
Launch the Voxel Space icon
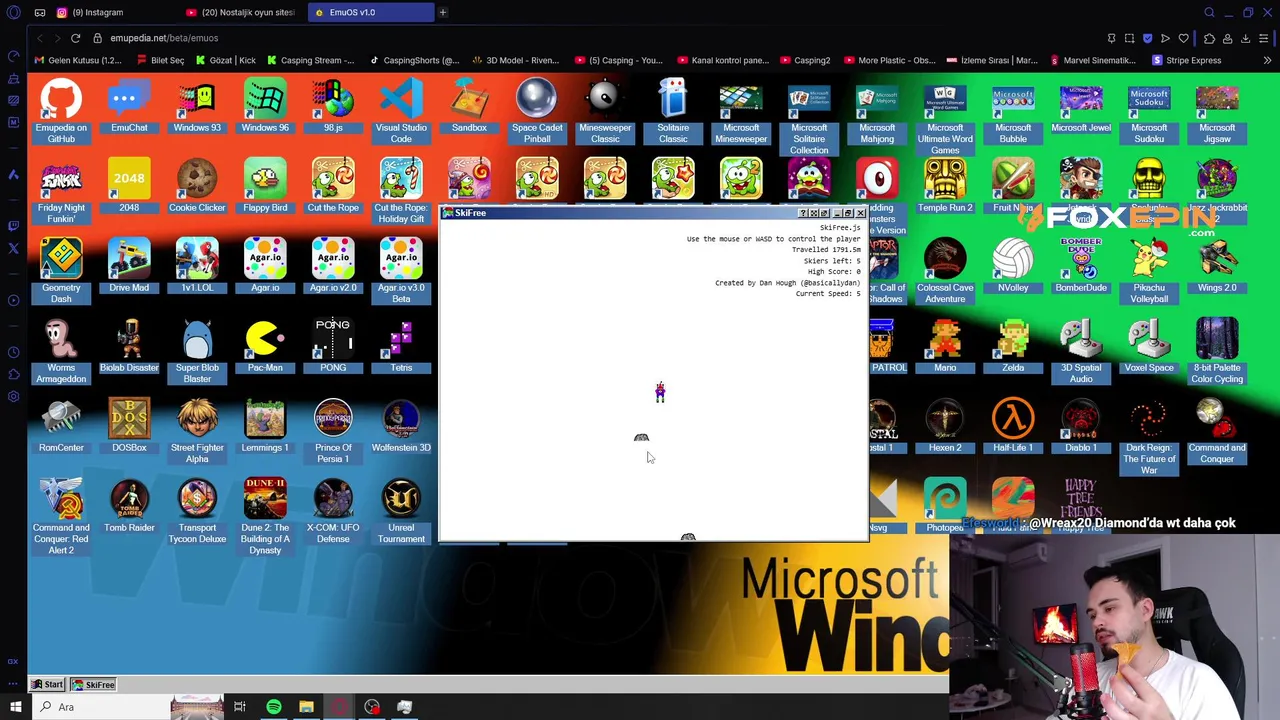click(1149, 346)
